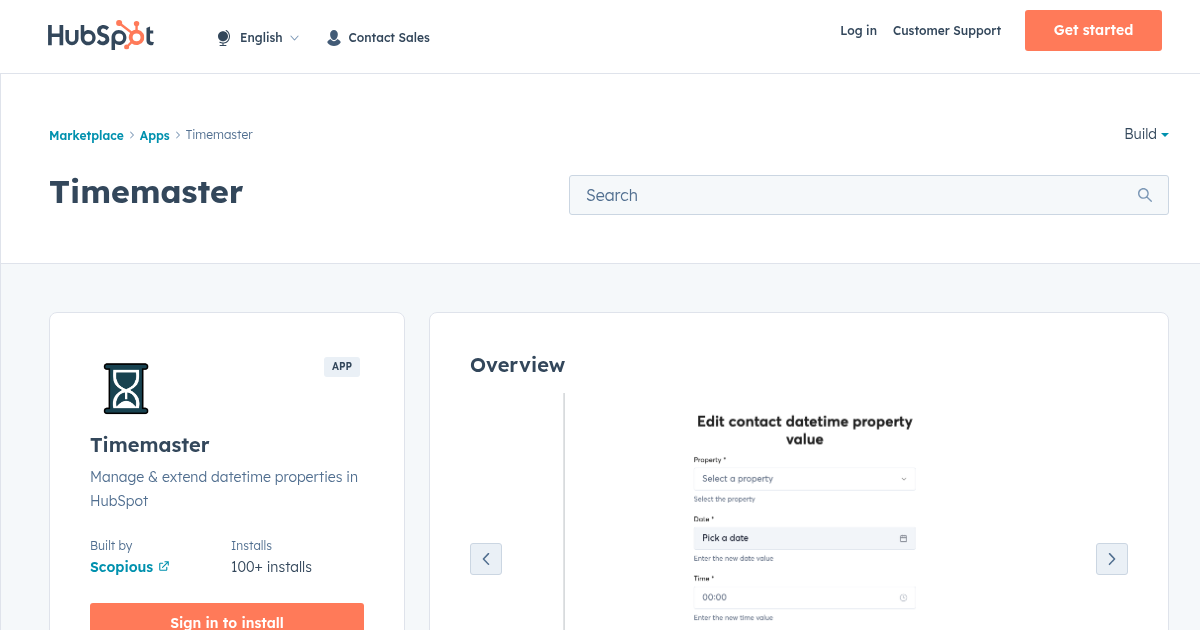Click the Overview heading
The width and height of the screenshot is (1200, 630).
[517, 365]
